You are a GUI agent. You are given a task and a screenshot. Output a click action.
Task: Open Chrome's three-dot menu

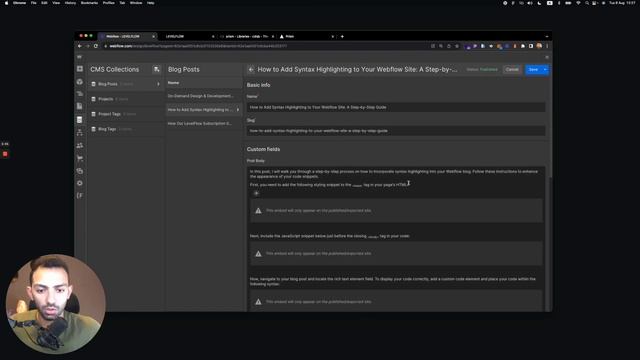pyautogui.click(x=547, y=46)
